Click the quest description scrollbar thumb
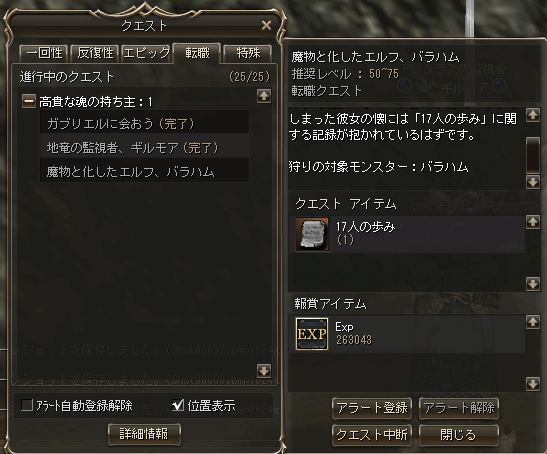 point(533,155)
